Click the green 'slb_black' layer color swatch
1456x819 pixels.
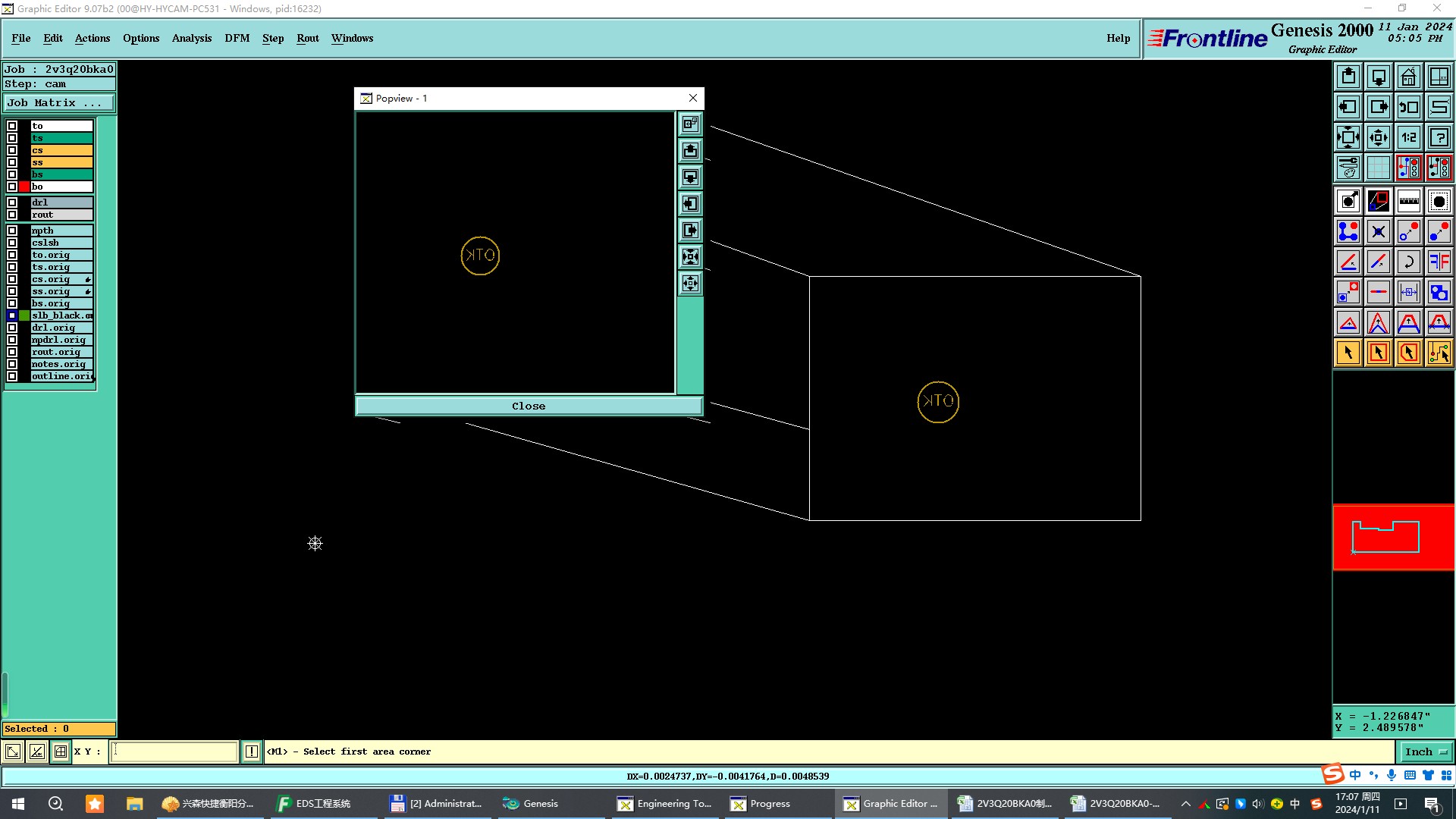(24, 315)
